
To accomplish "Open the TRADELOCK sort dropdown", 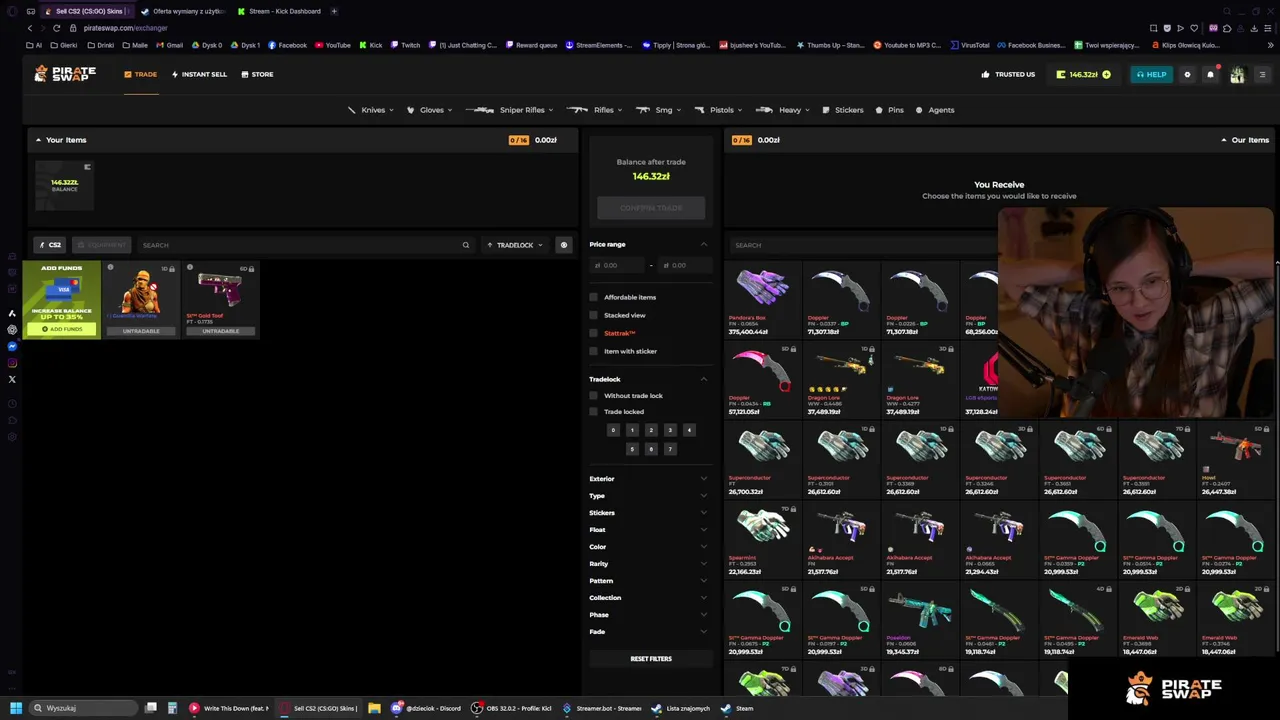I will pyautogui.click(x=515, y=245).
